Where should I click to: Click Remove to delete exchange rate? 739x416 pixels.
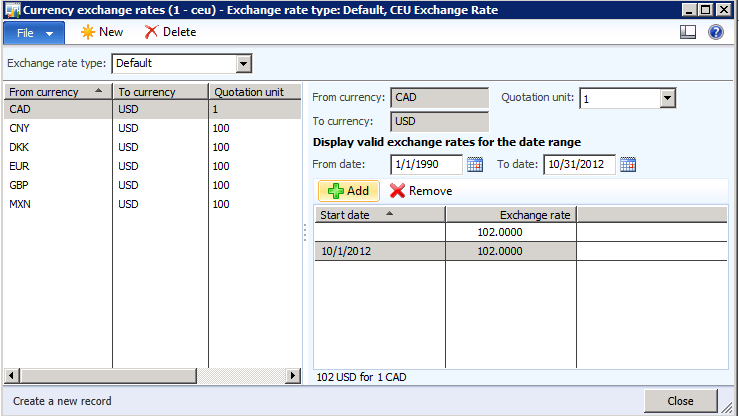pos(421,190)
